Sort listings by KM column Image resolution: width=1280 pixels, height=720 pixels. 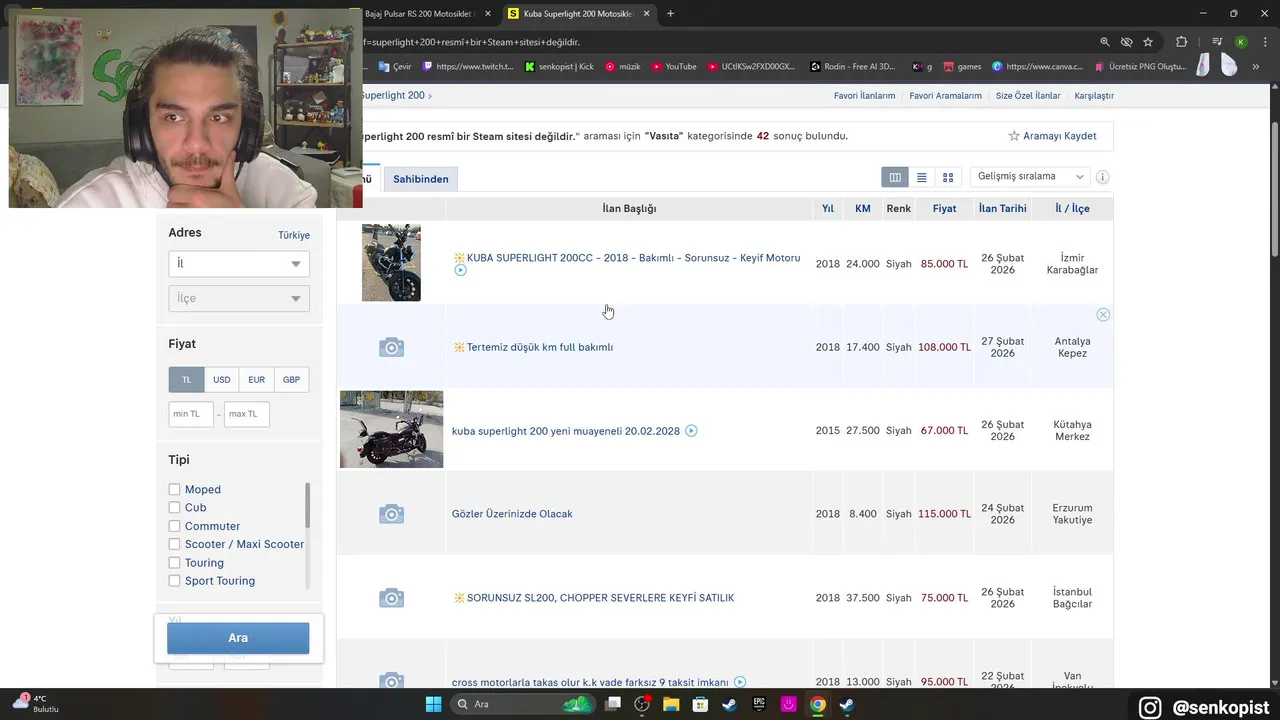(863, 209)
